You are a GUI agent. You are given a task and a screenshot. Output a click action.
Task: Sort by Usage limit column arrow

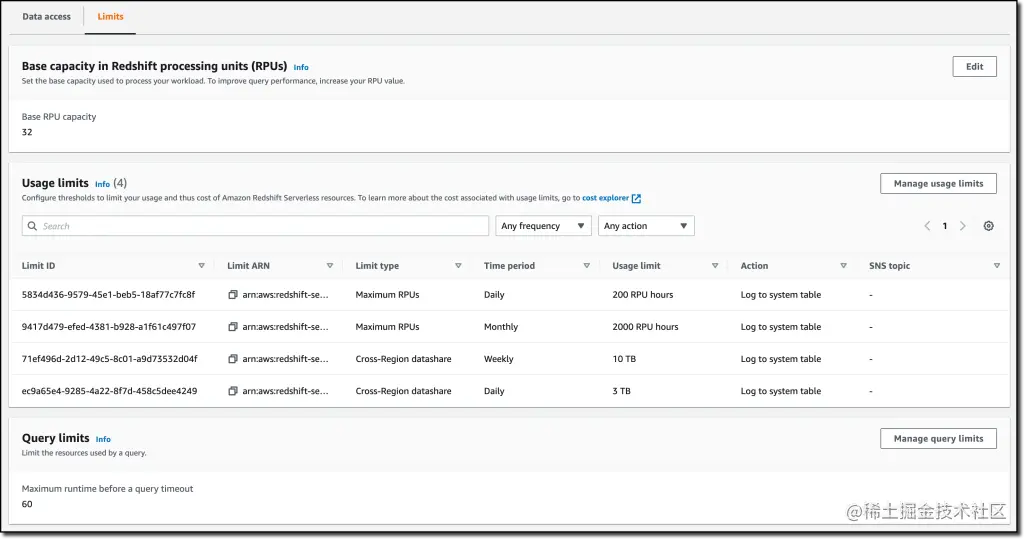(x=715, y=266)
